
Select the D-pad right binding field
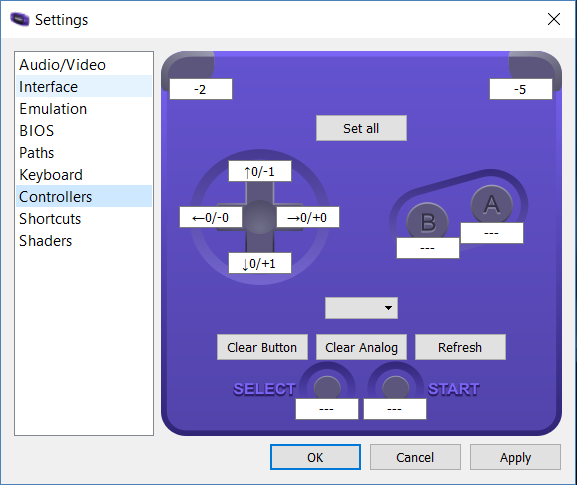click(x=308, y=217)
